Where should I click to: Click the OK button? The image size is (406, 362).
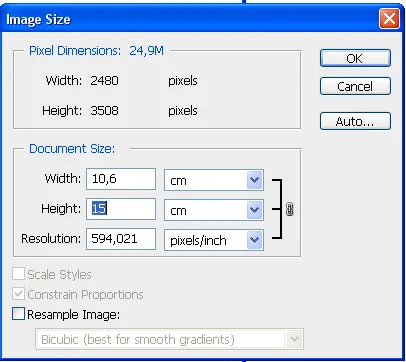point(355,58)
